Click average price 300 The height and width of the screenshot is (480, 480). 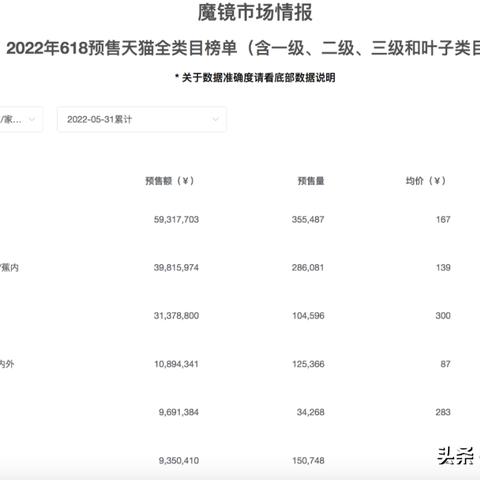pyautogui.click(x=443, y=315)
